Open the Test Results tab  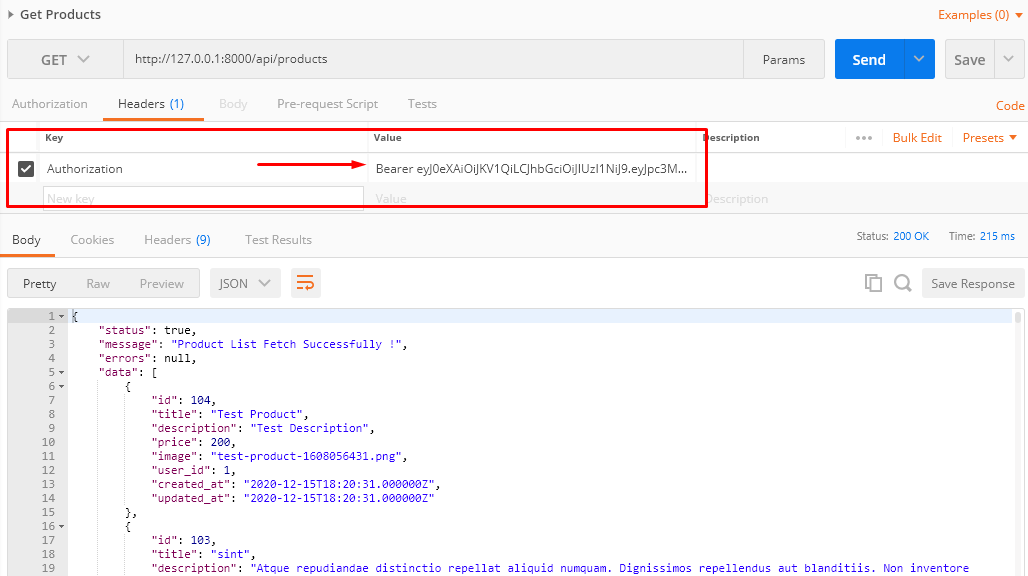pos(278,240)
